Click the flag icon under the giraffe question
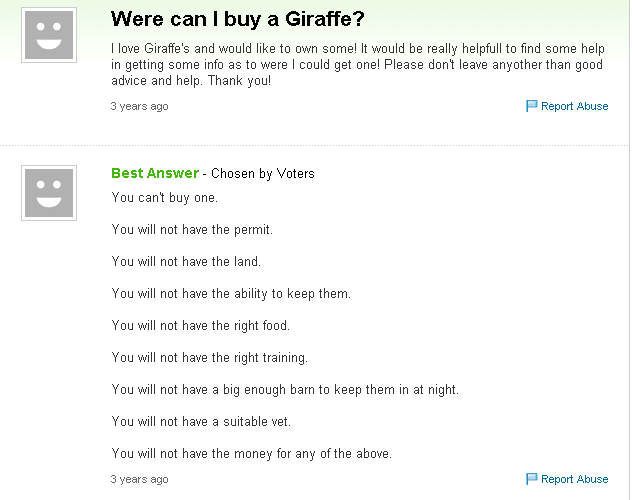Screen dimensions: 632x500 click(532, 106)
